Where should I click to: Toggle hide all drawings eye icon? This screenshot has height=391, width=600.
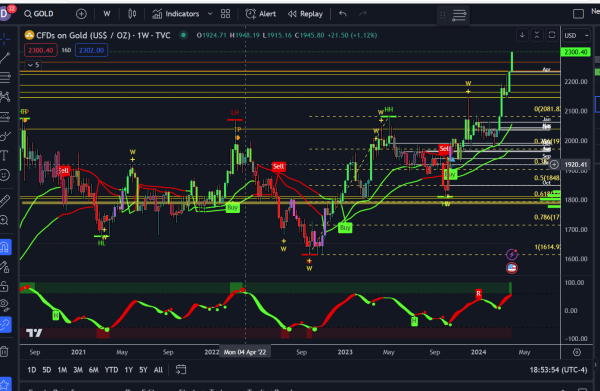(4, 305)
